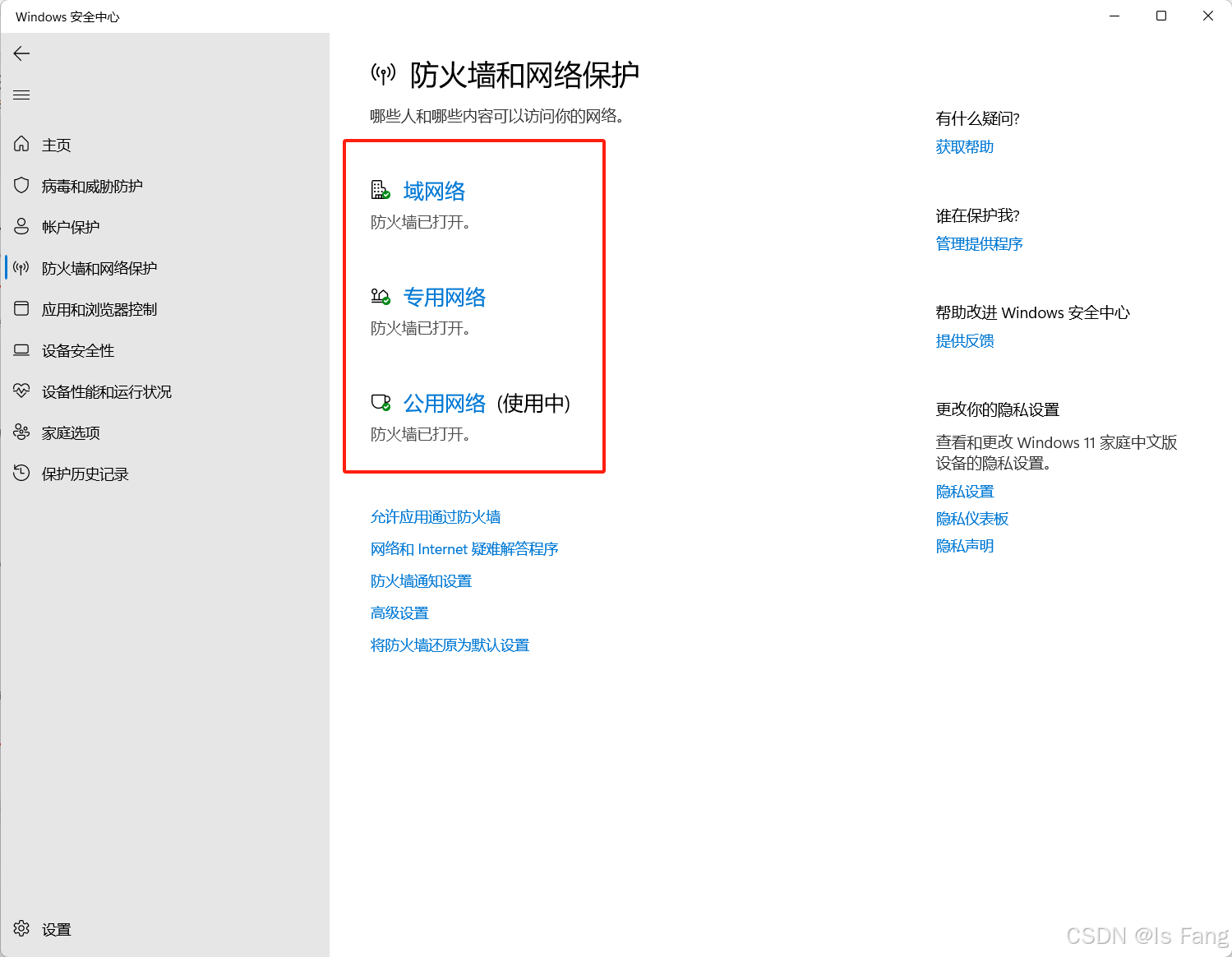Click the heart icon for 设备性能和运行状况
The image size is (1232, 957).
(21, 391)
